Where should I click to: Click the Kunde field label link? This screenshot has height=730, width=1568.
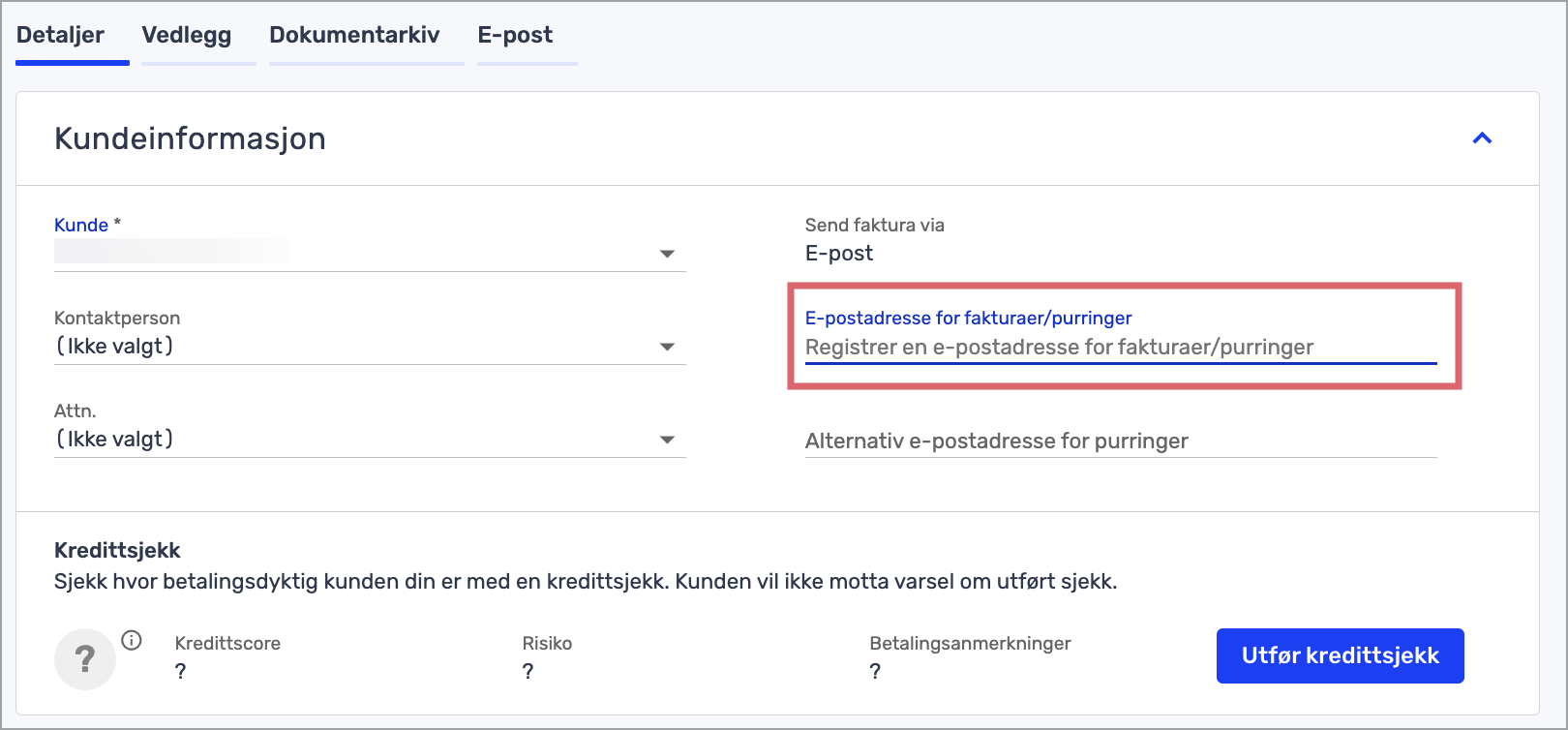click(x=81, y=225)
